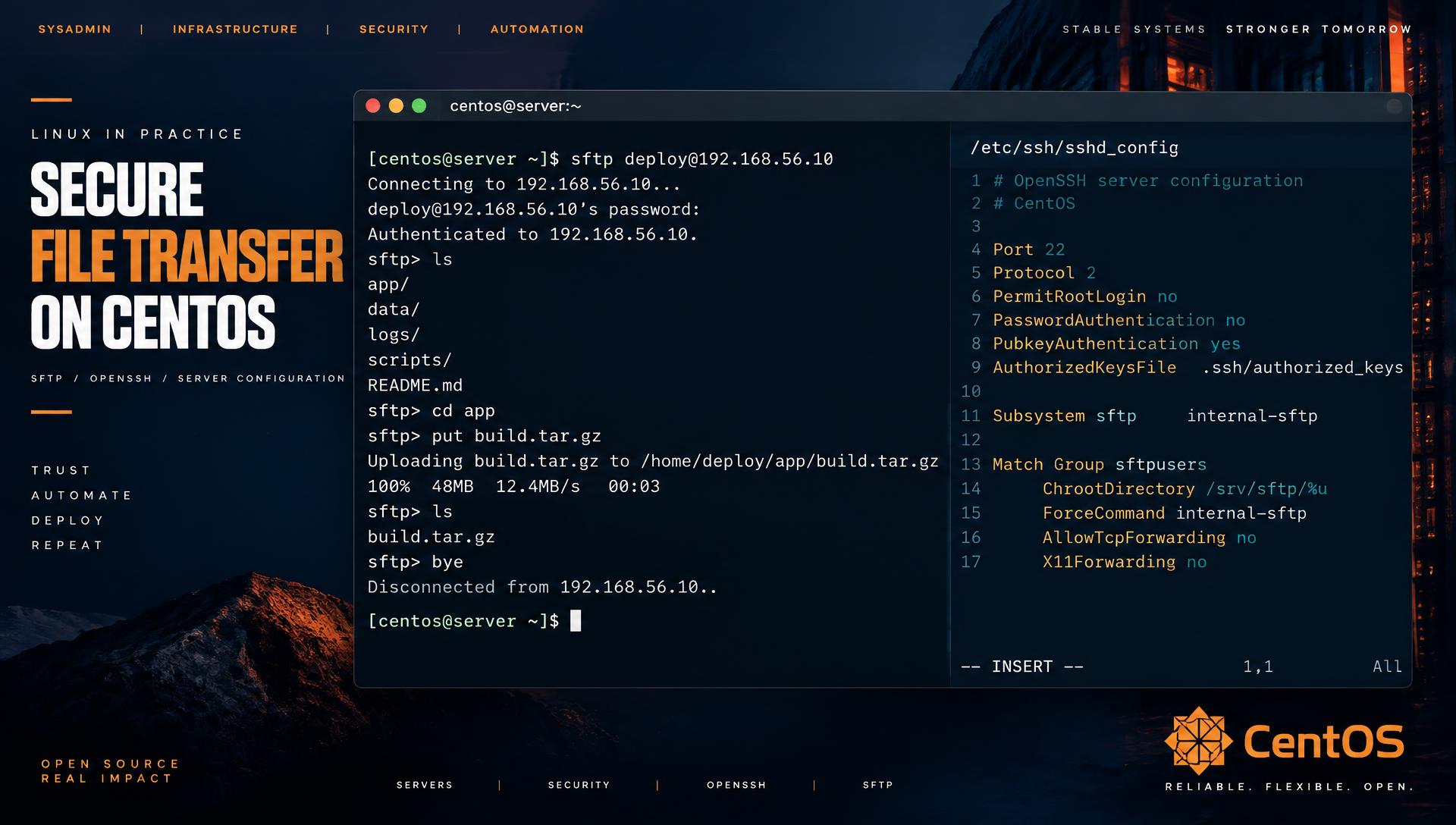Viewport: 1456px width, 825px height.
Task: Click the green maximize dot on the terminal
Action: (419, 106)
